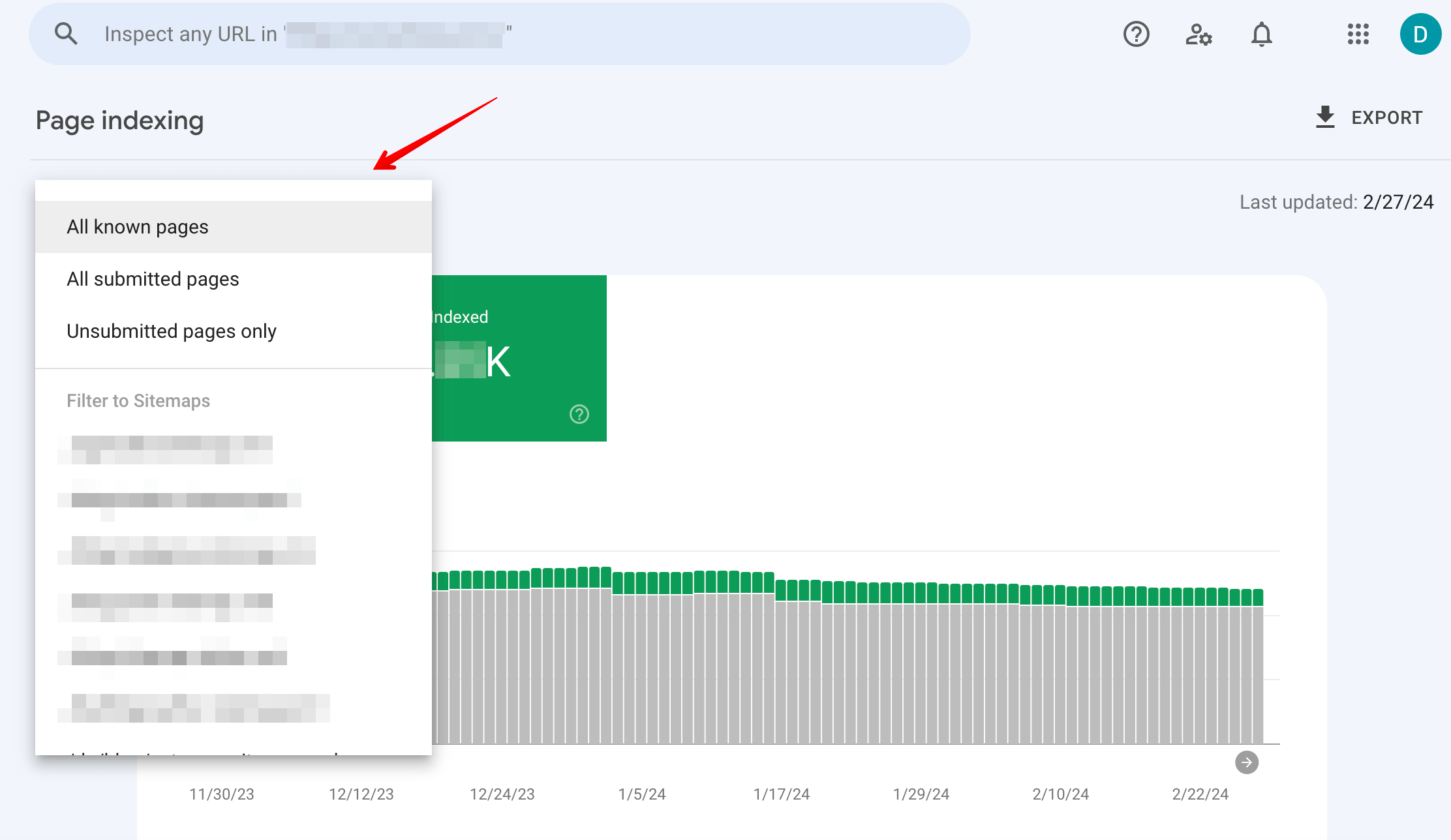This screenshot has width=1451, height=840.
Task: Select Unsubmitted pages only option
Action: 170,331
